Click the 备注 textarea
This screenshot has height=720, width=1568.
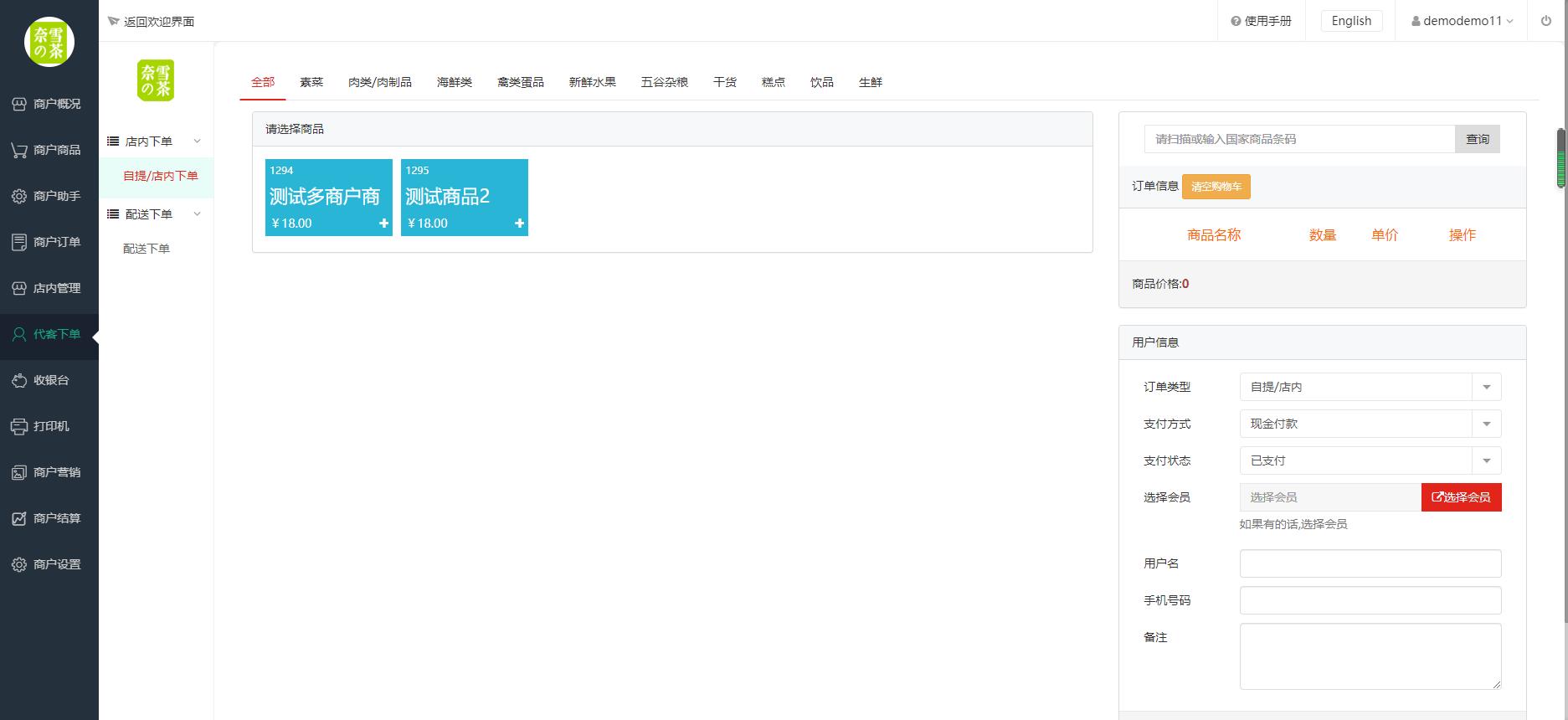click(x=1370, y=656)
